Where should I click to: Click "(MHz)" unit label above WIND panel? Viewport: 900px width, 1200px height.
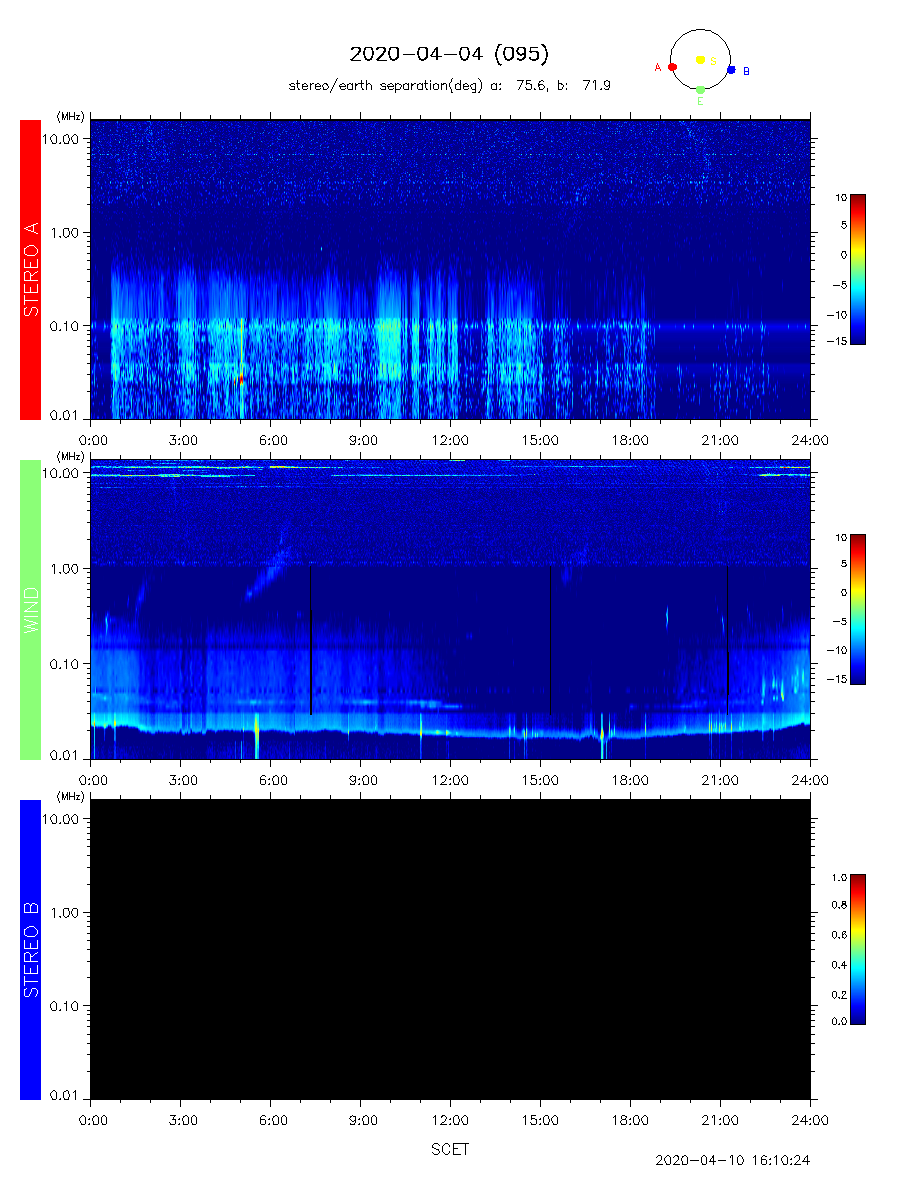point(71,456)
